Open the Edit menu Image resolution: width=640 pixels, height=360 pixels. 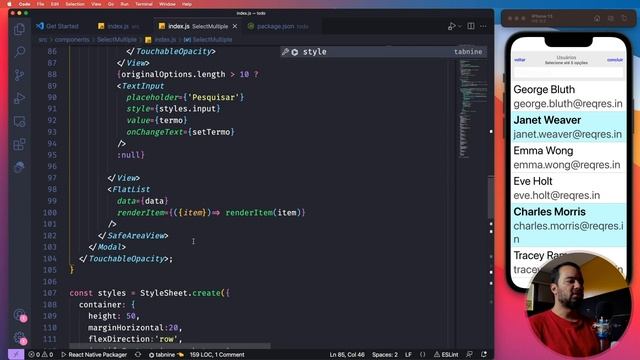click(x=55, y=4)
